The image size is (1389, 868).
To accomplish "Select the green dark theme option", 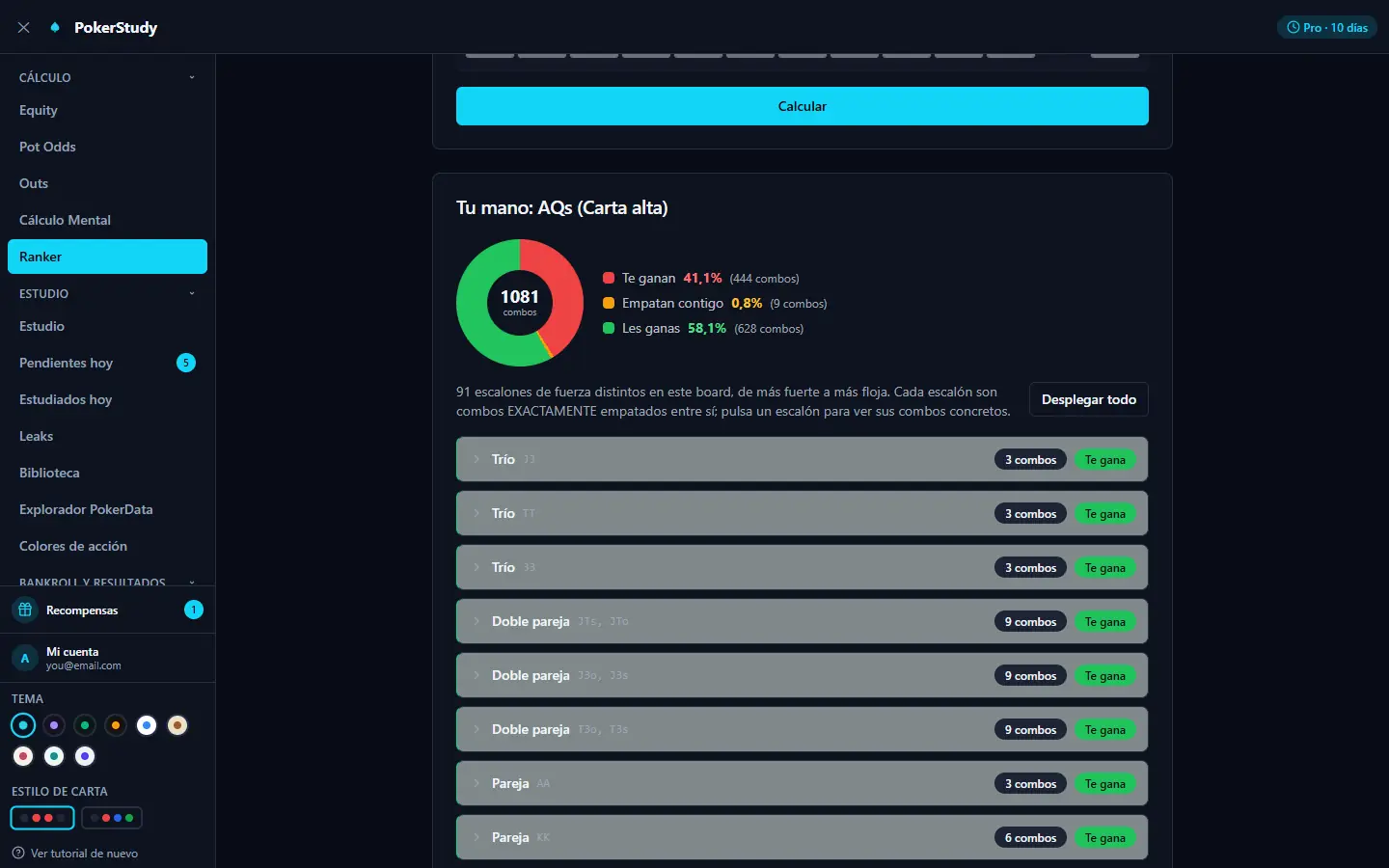I will pos(85,725).
